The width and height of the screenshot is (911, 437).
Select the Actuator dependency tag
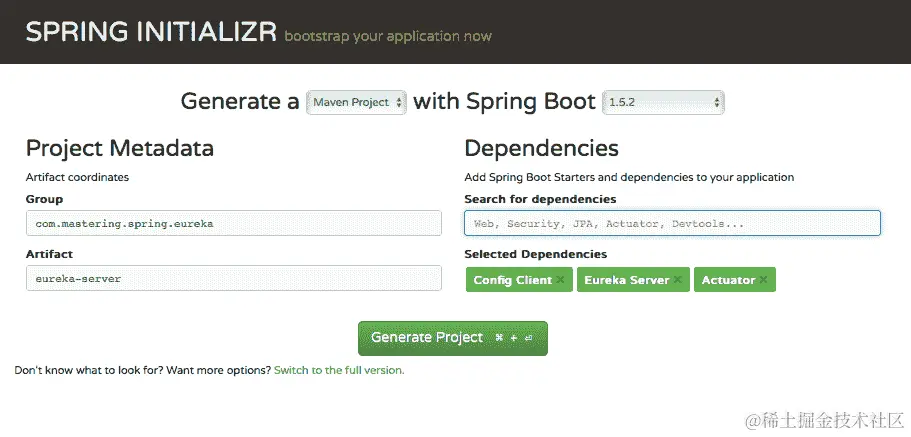[x=734, y=280]
